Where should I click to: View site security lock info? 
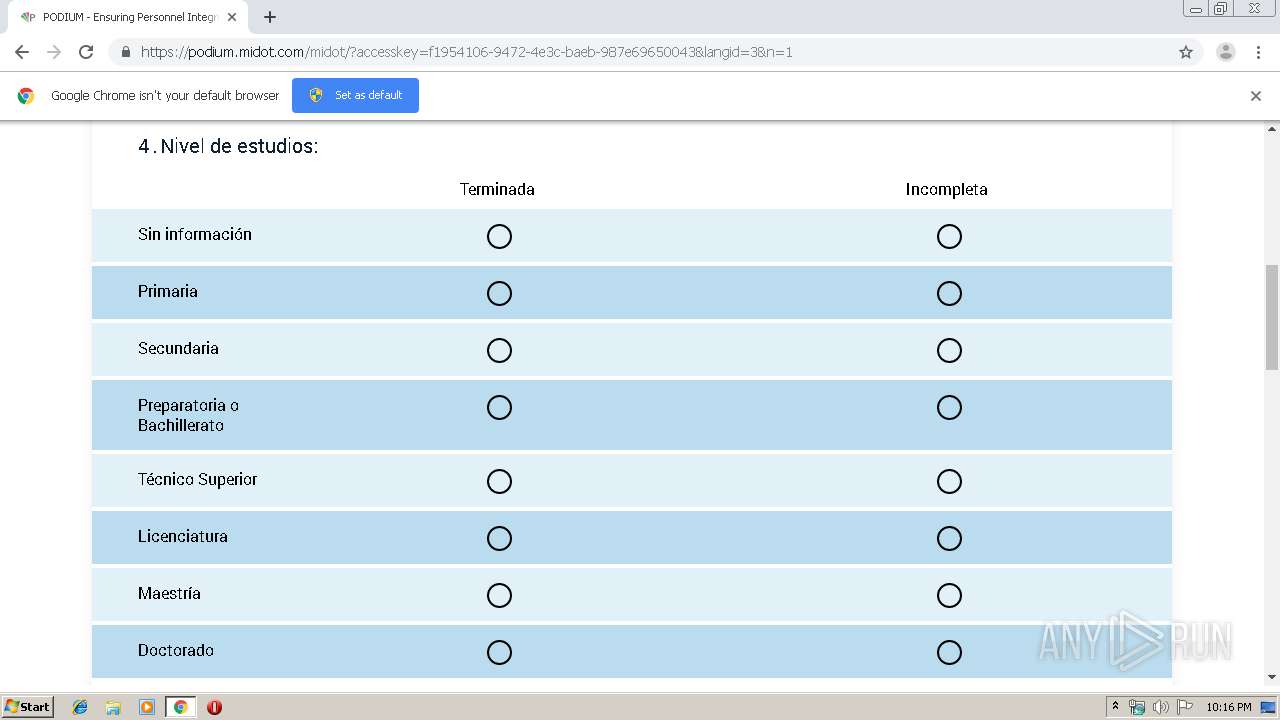[125, 52]
